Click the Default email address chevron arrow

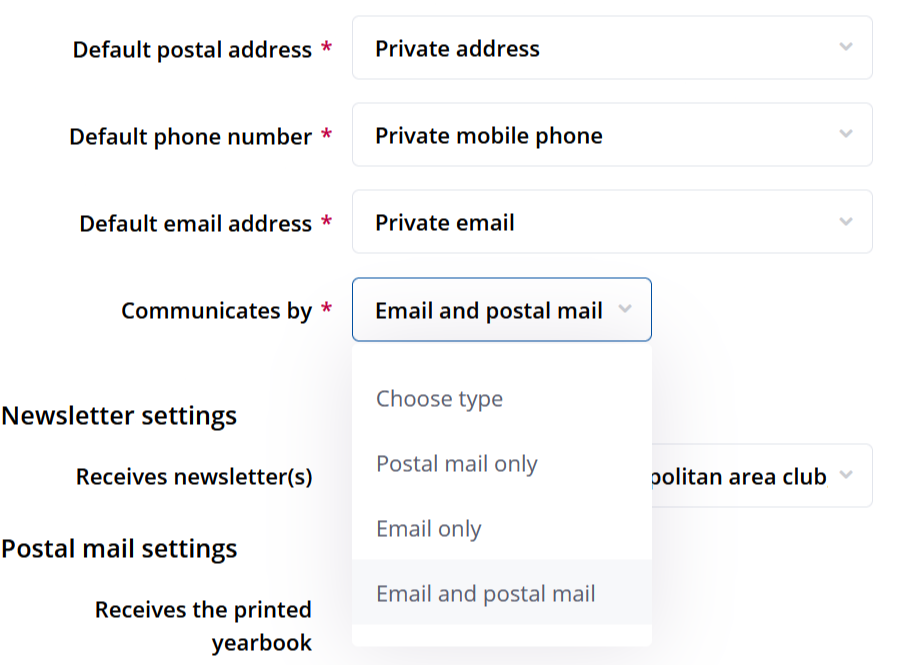[846, 222]
